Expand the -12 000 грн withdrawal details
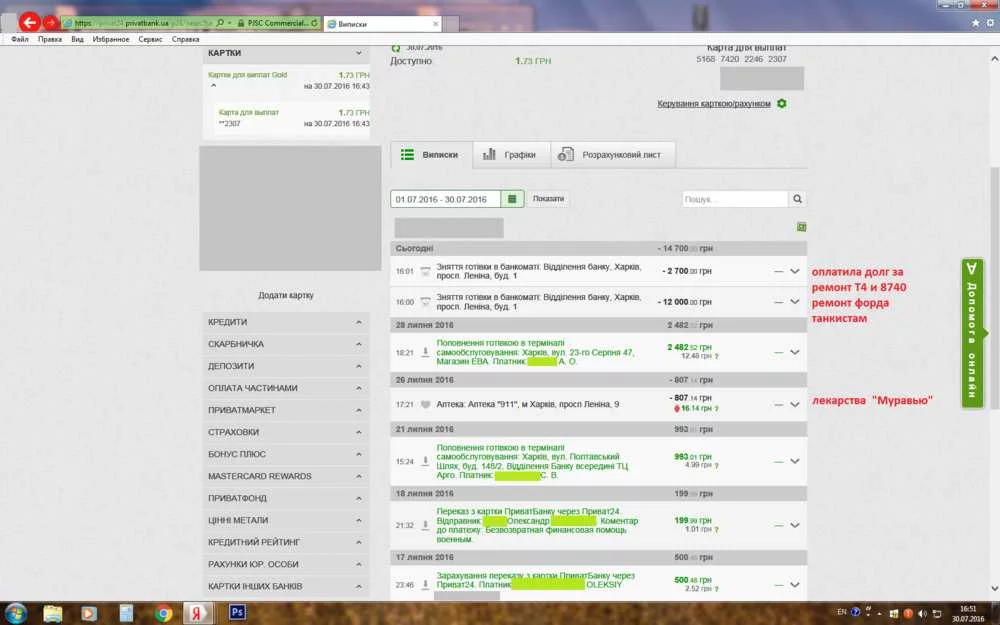The image size is (1000, 625). coord(795,302)
